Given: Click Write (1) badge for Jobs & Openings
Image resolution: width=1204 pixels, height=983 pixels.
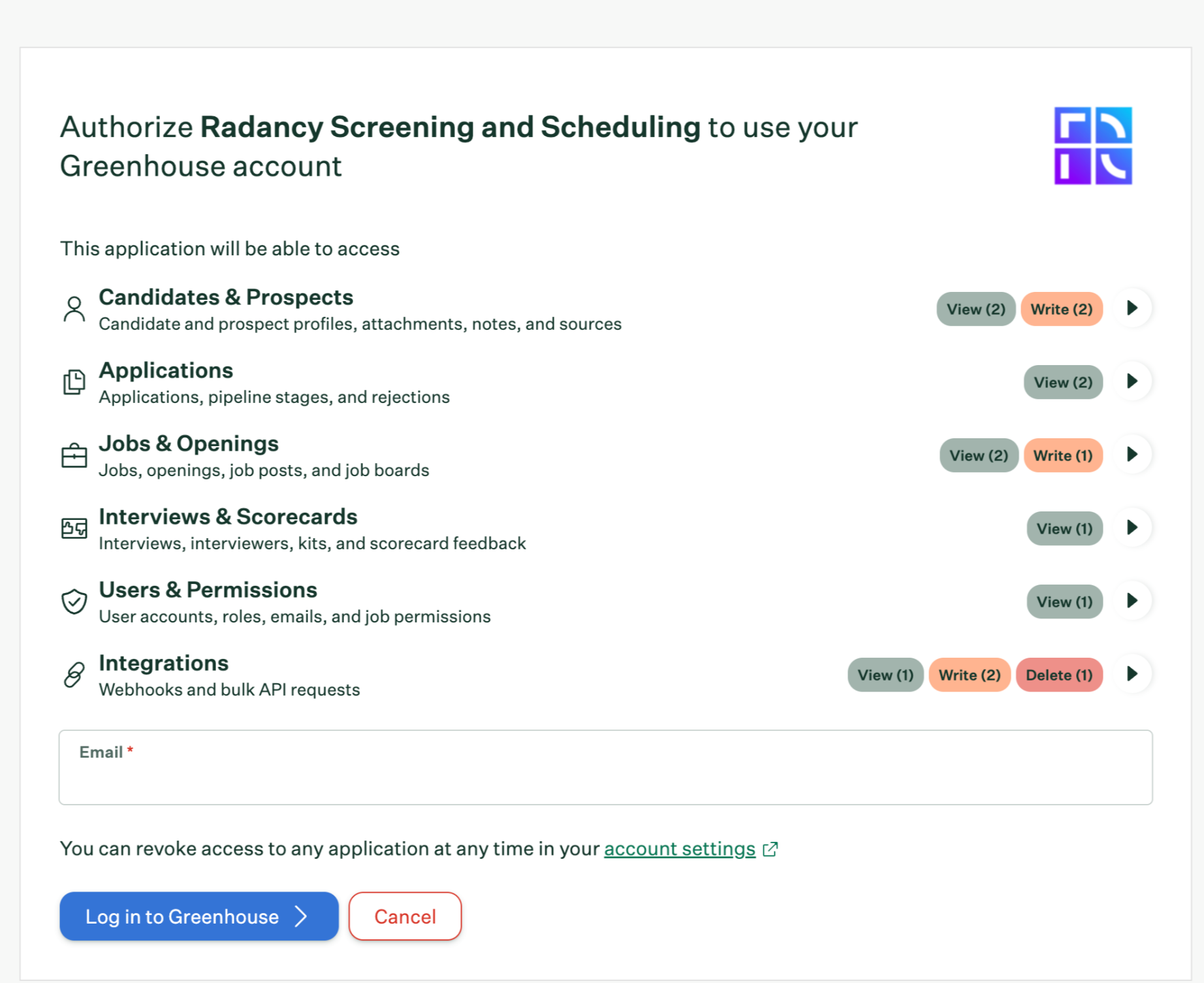Looking at the screenshot, I should point(1063,455).
